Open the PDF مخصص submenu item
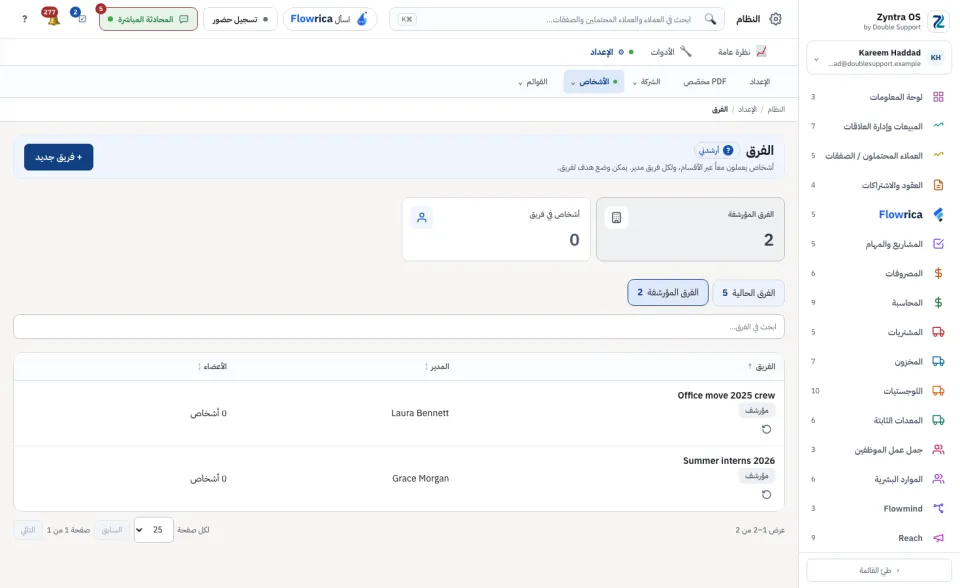The width and height of the screenshot is (960, 588). (705, 81)
